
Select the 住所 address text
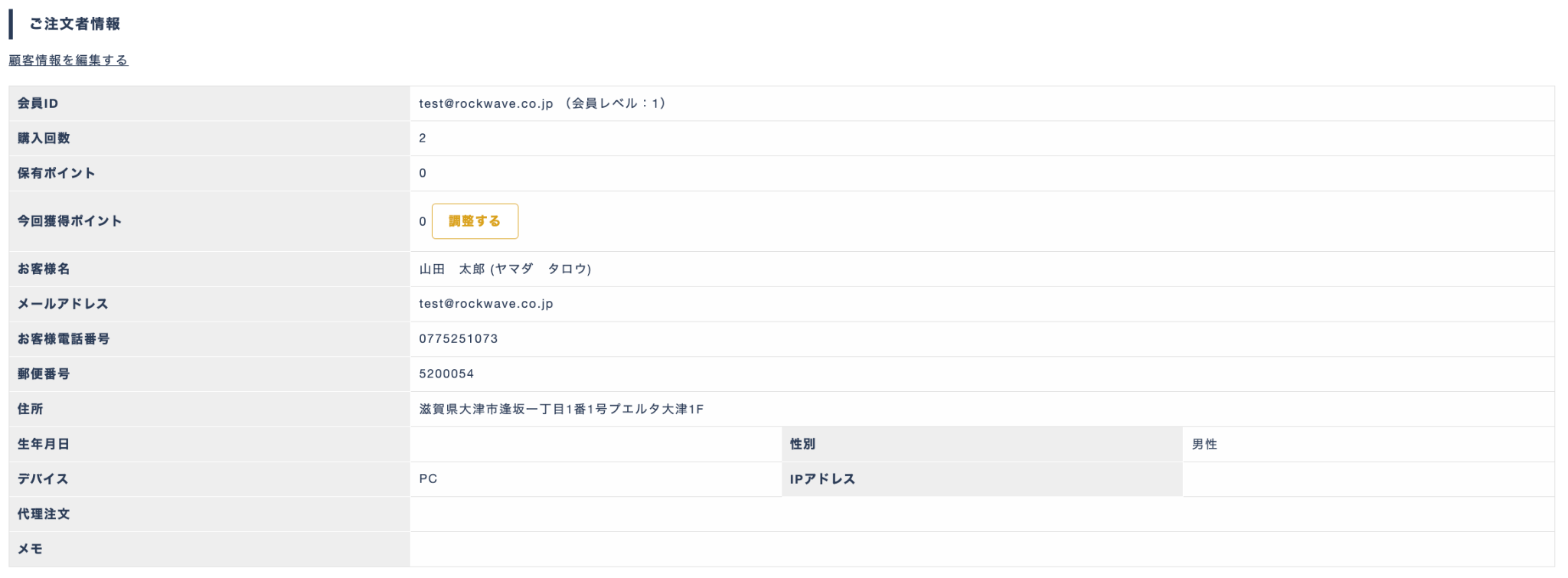pos(561,410)
